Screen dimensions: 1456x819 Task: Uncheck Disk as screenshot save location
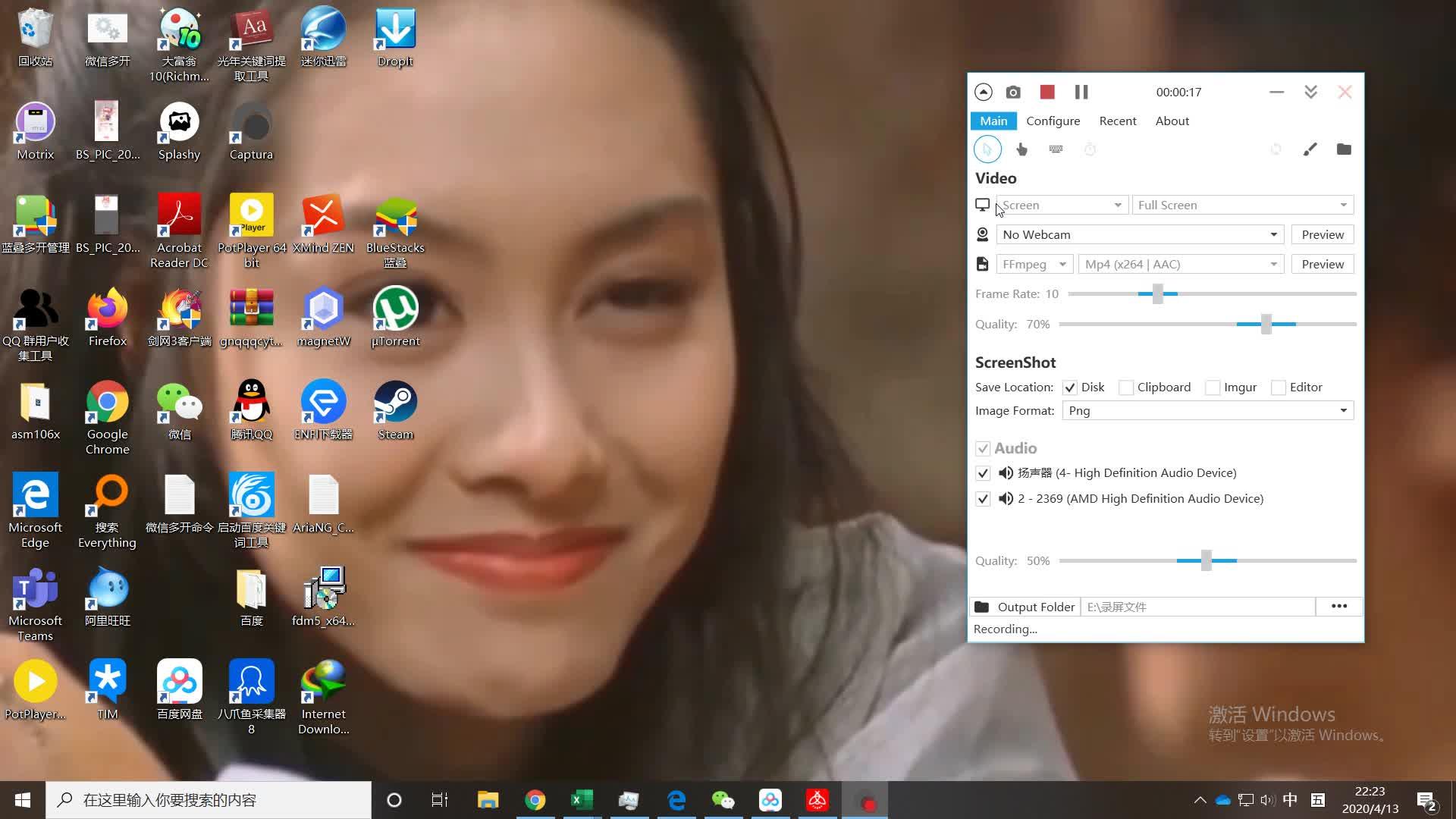1070,387
